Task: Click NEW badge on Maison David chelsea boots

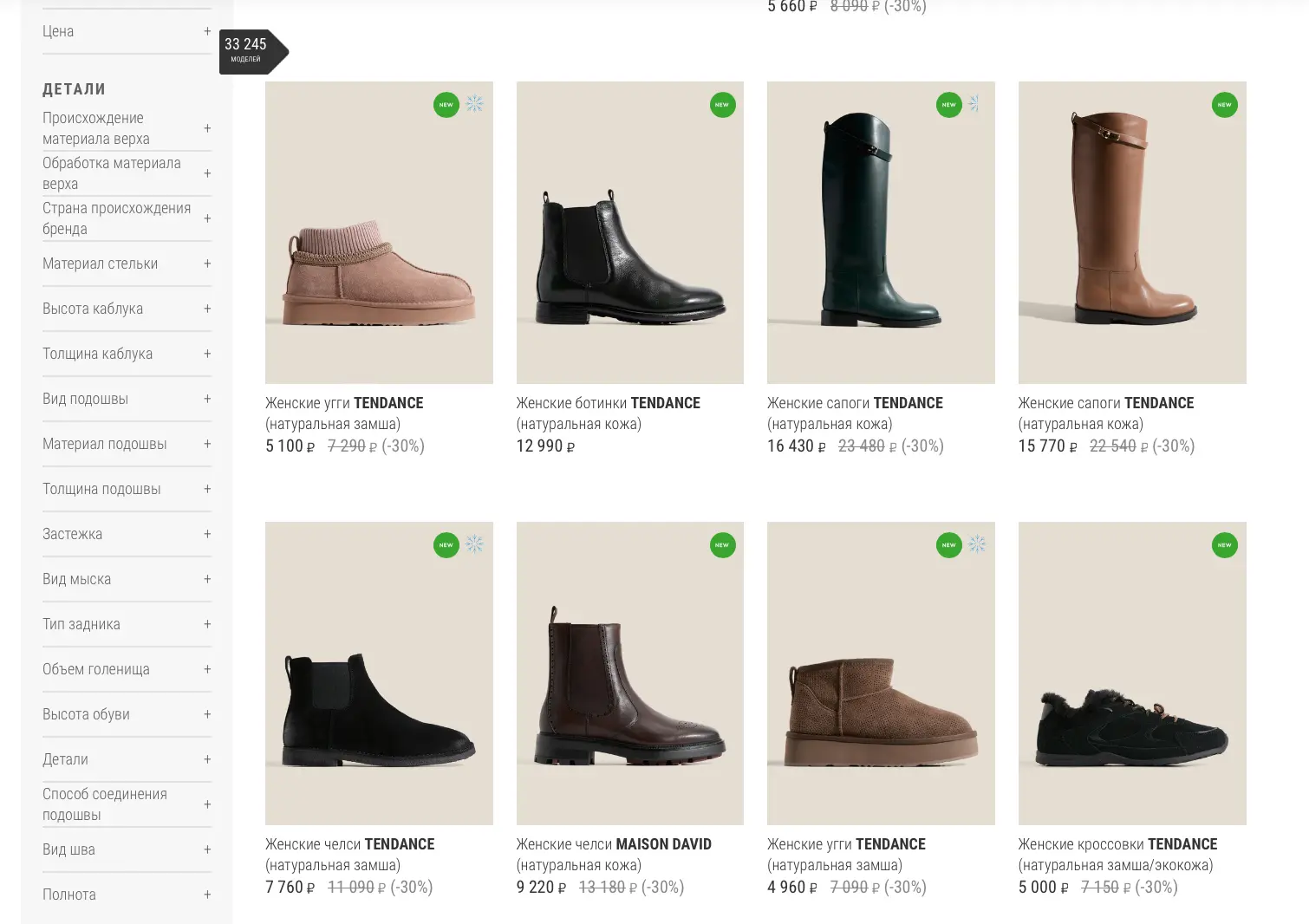Action: tap(722, 545)
